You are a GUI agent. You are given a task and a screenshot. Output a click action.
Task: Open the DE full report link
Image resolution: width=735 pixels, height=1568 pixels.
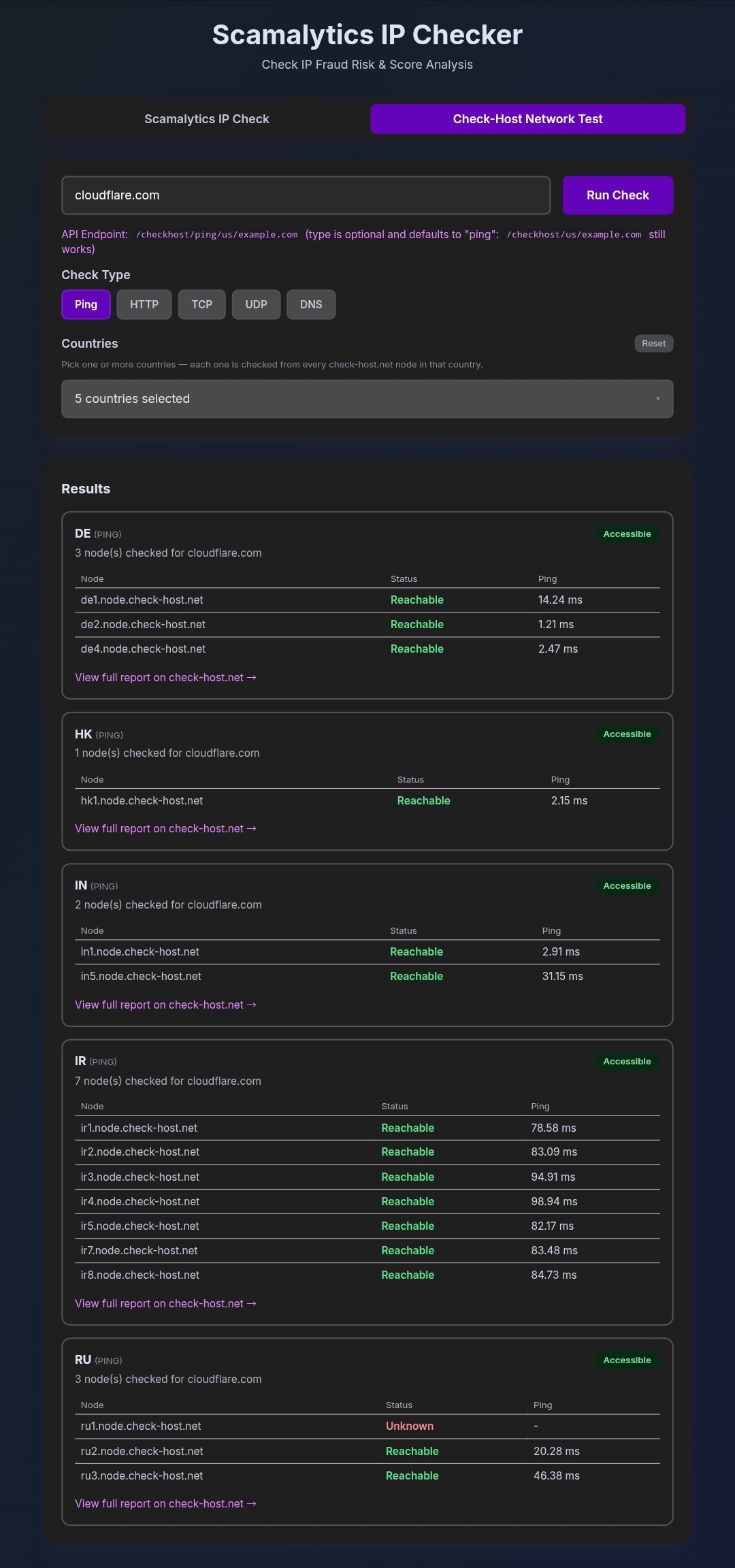(x=165, y=678)
